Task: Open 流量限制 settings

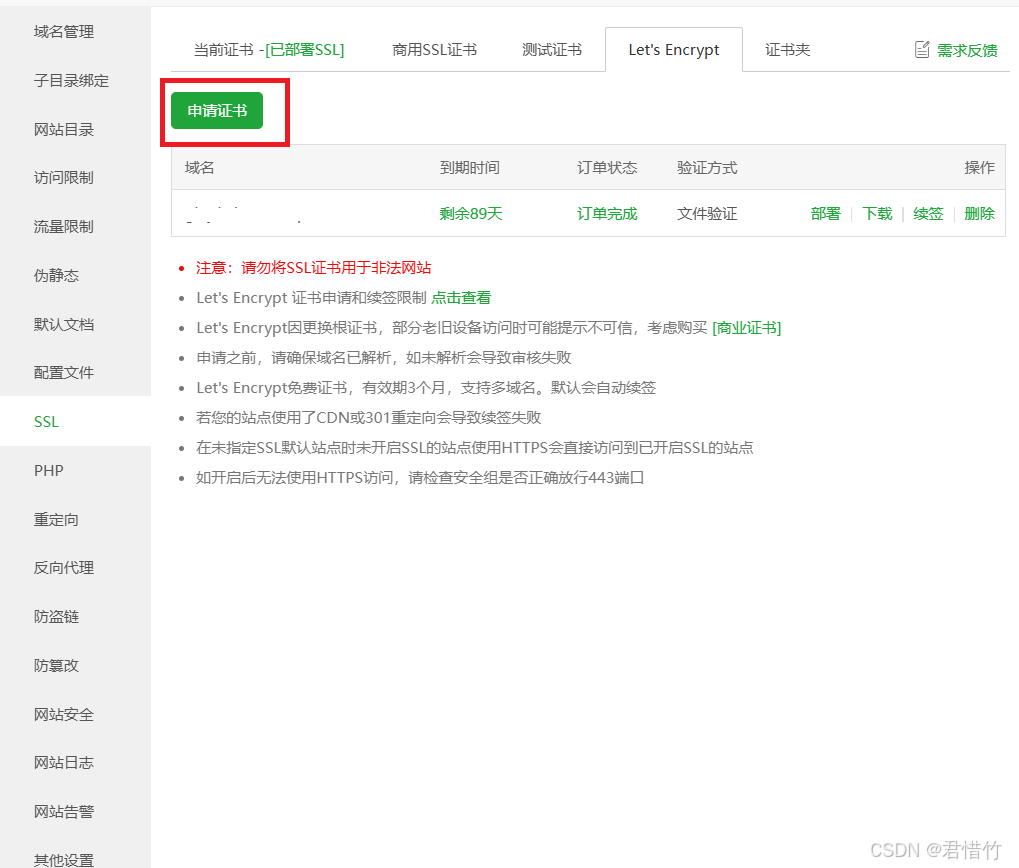Action: 64,226
